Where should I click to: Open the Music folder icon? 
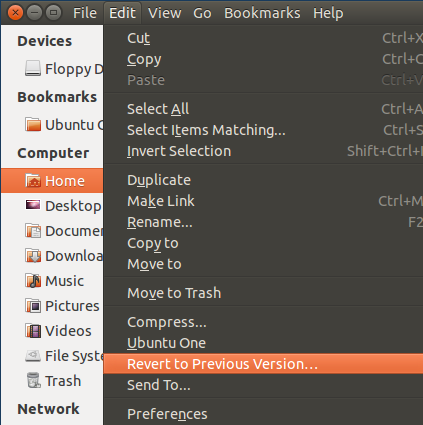click(33, 281)
